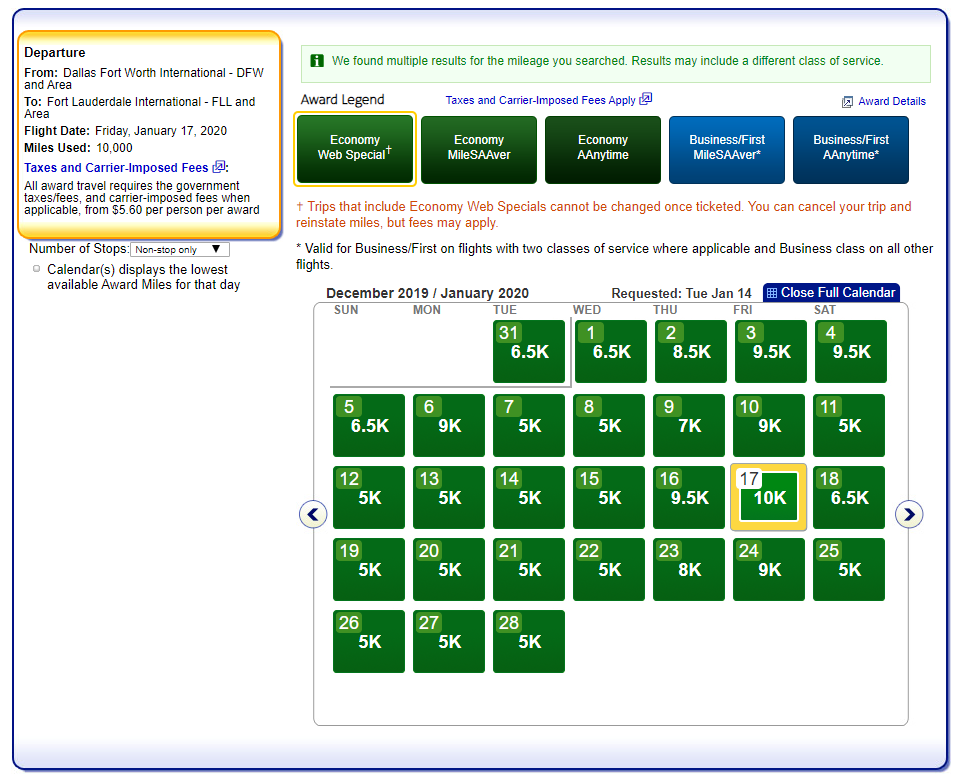957x783 pixels.
Task: Click calendar grid icon in Close Full Calendar
Action: [772, 293]
